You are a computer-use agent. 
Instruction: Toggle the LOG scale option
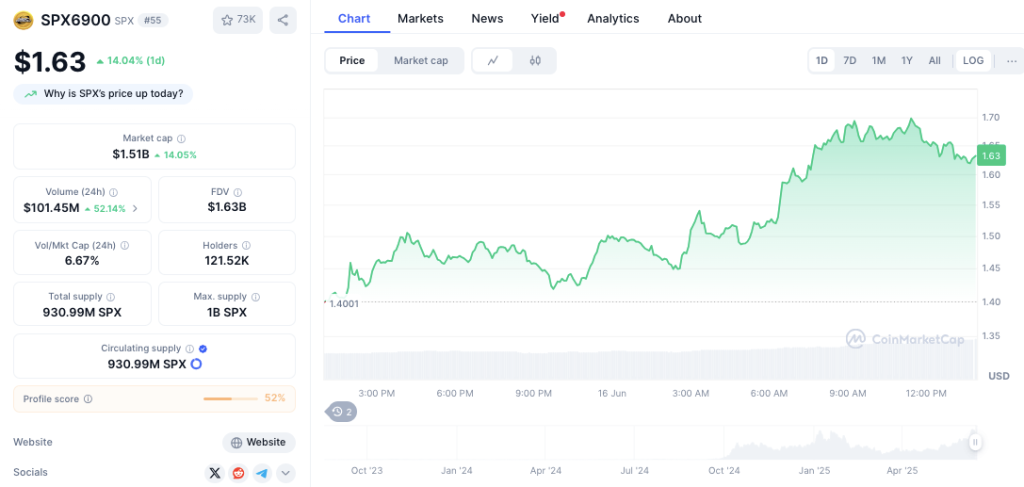pyautogui.click(x=973, y=61)
